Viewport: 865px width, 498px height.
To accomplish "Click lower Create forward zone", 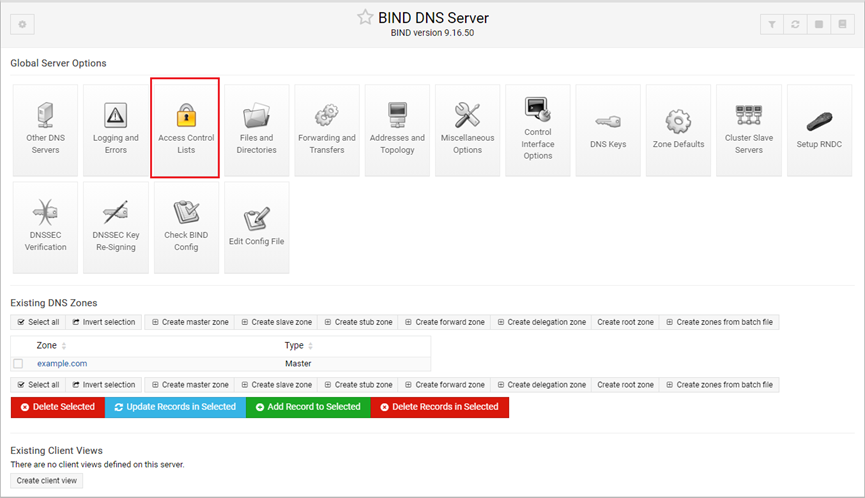I will coord(445,385).
